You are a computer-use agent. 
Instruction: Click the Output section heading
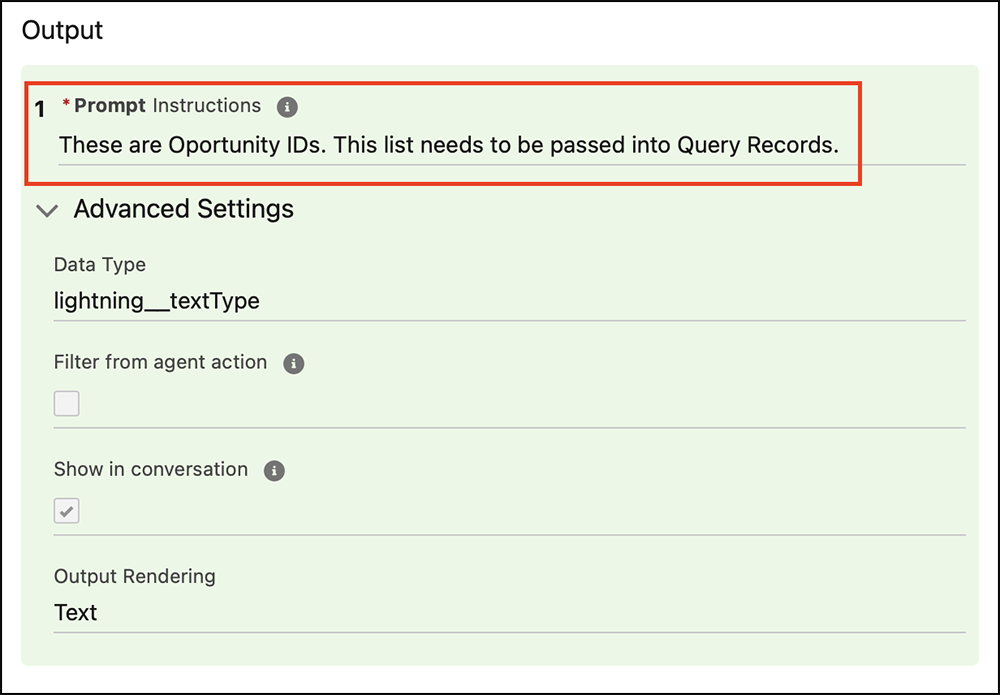click(62, 30)
